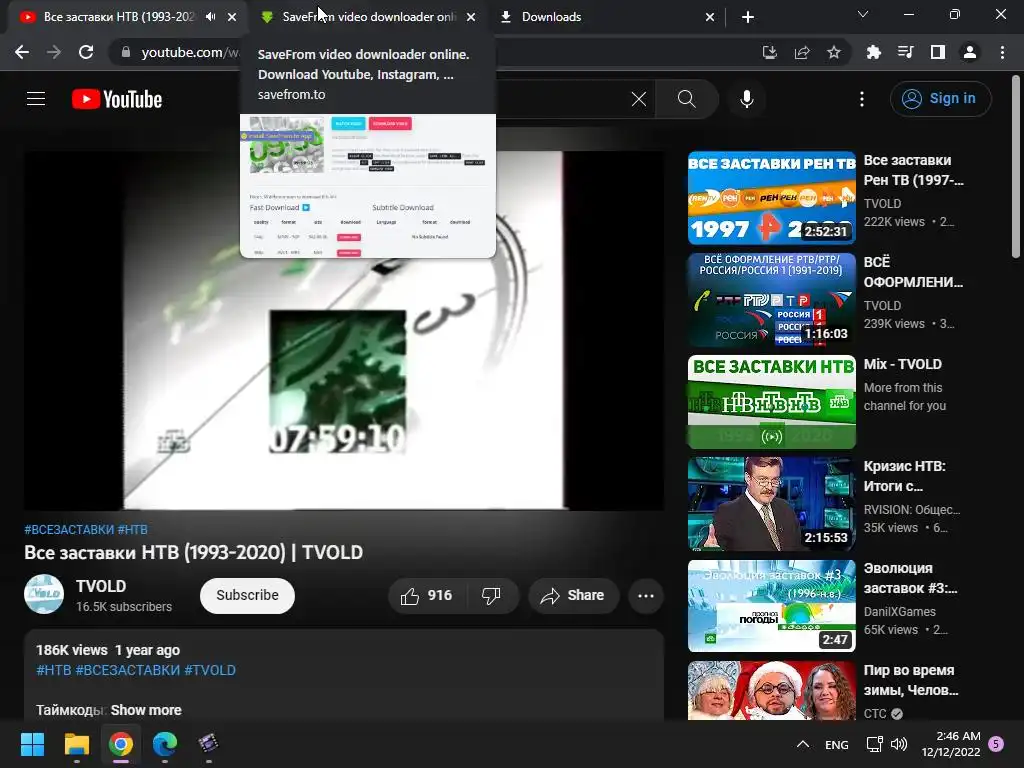Viewport: 1024px width, 768px height.
Task: Show hidden system tray icons
Action: tap(803, 744)
